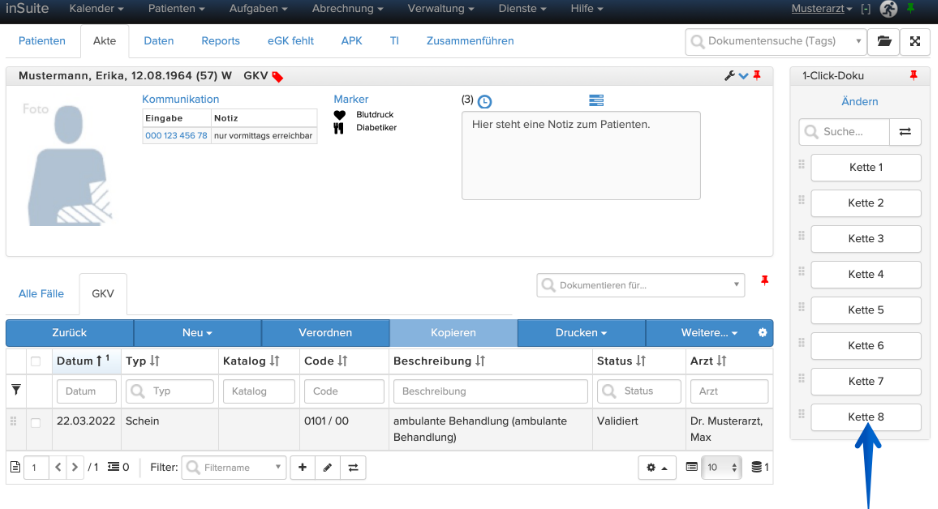Screen dimensions: 938x509
Task: Open the Dokumentieren für combo box
Action: (641, 285)
